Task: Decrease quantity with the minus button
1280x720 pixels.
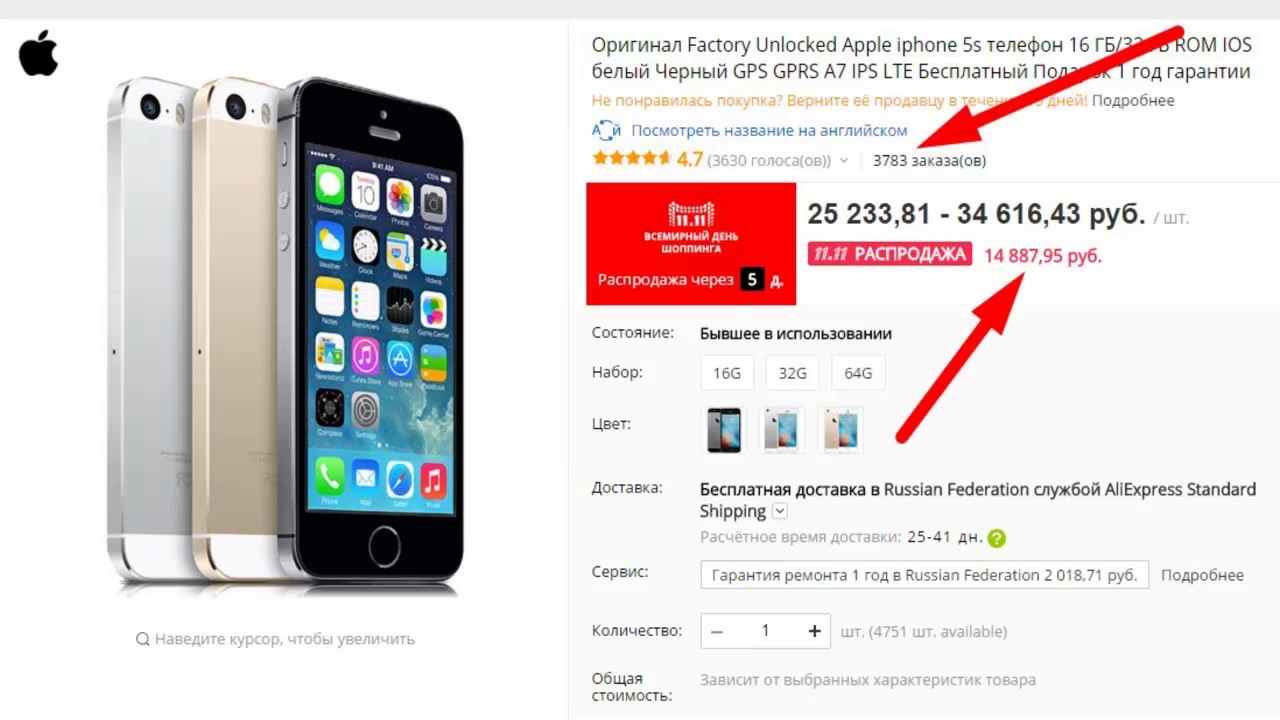Action: click(717, 631)
